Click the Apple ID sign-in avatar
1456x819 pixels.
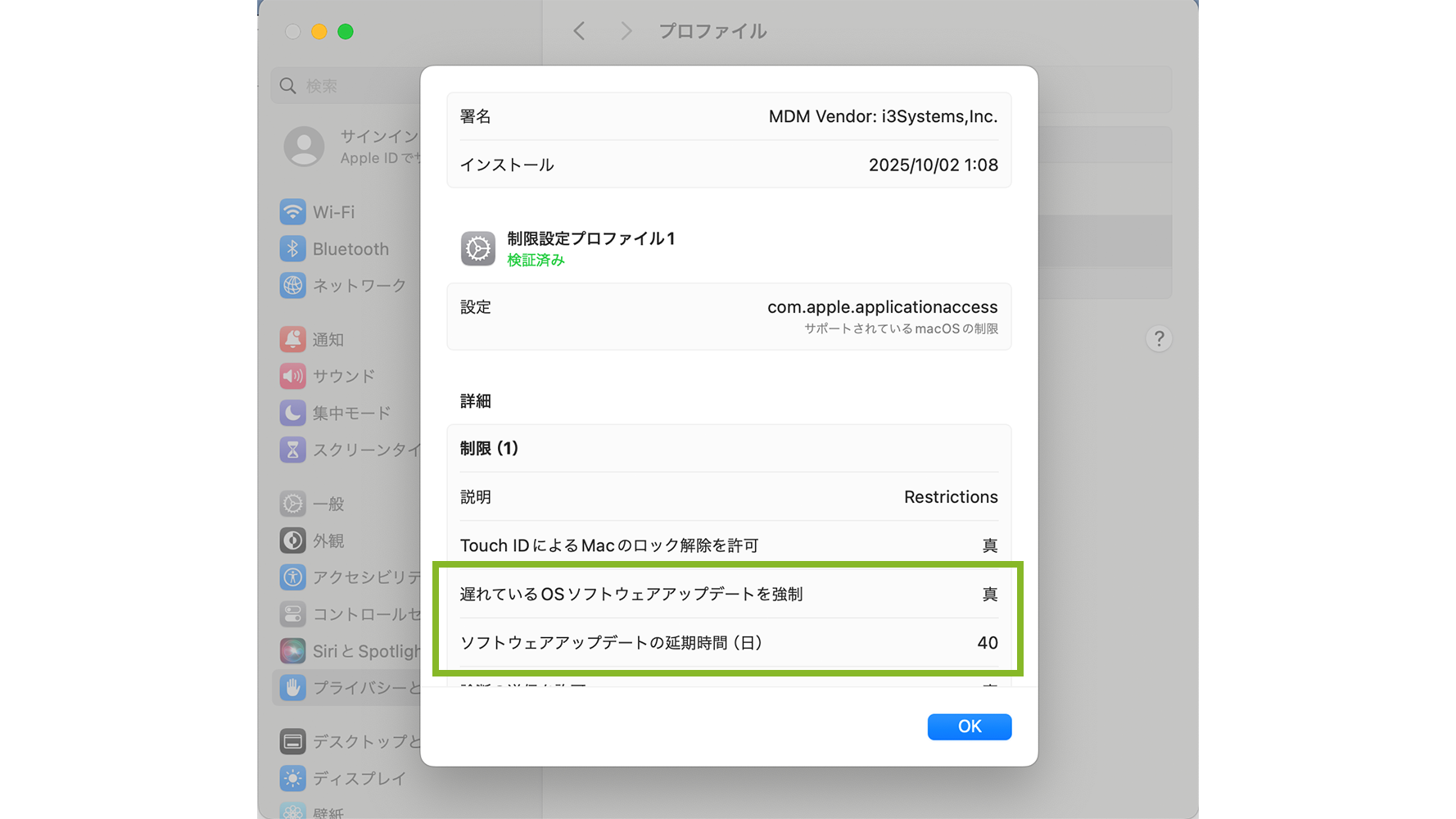pos(304,147)
